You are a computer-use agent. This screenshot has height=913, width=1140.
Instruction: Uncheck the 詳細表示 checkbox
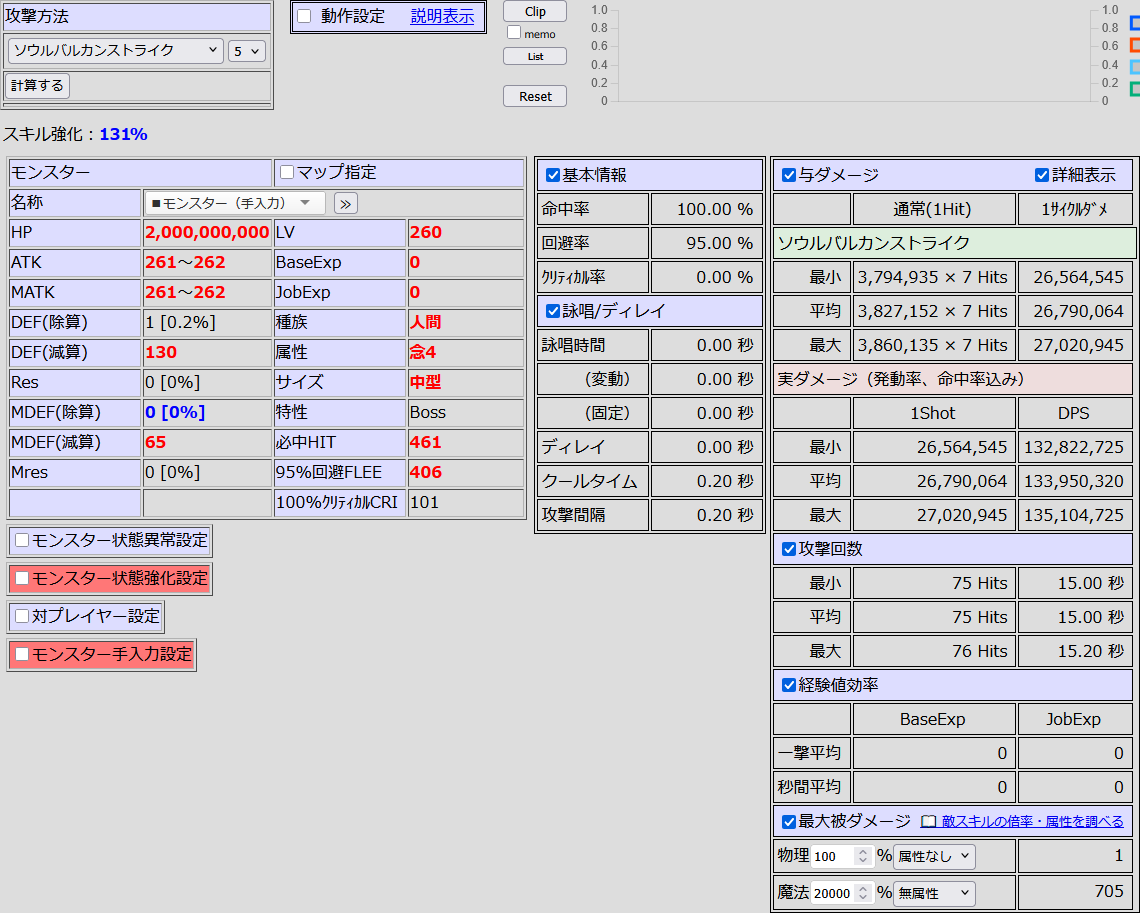[1042, 175]
